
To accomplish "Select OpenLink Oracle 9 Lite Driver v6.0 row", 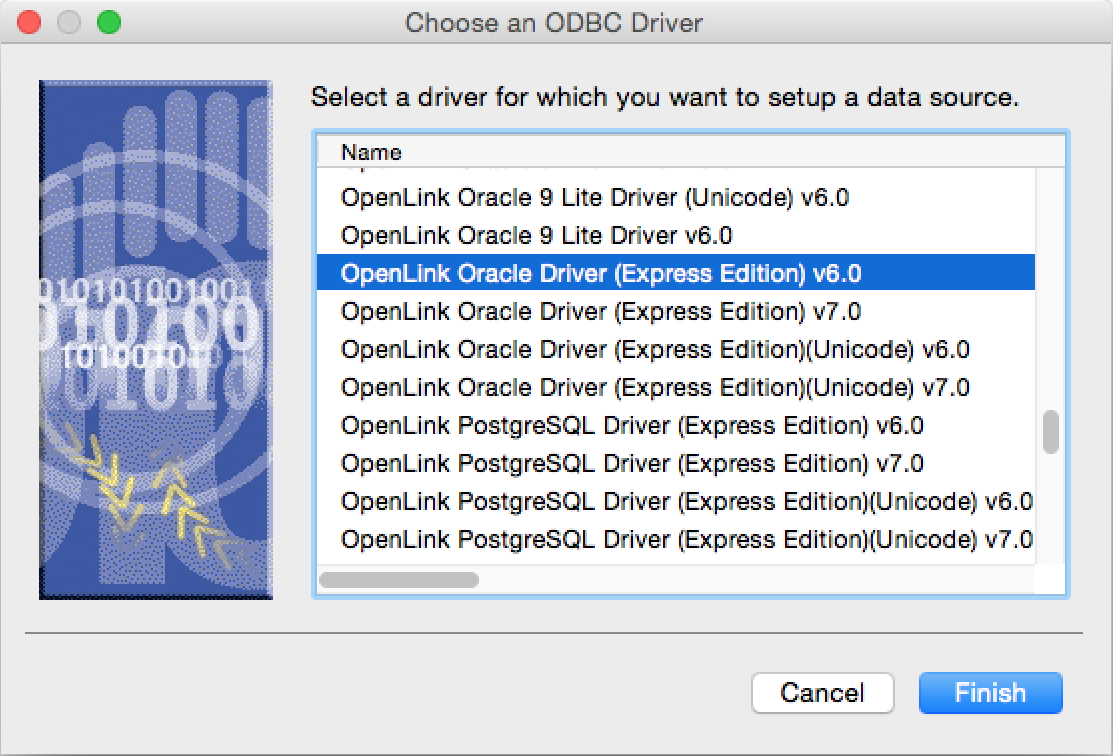I will 676,235.
